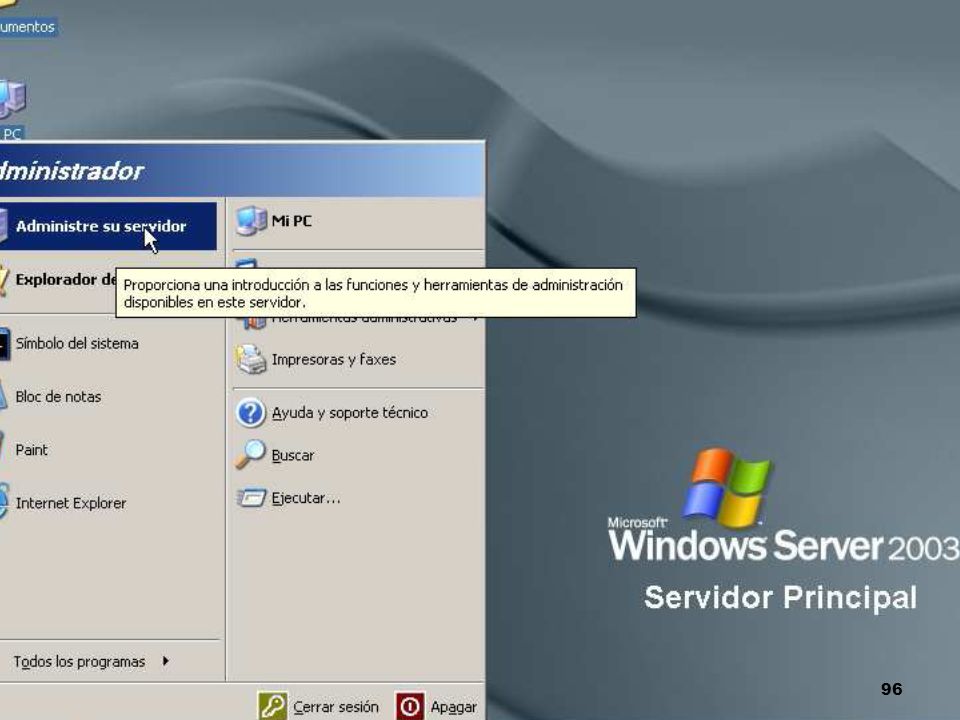Choose Buscar text entry

tap(293, 456)
